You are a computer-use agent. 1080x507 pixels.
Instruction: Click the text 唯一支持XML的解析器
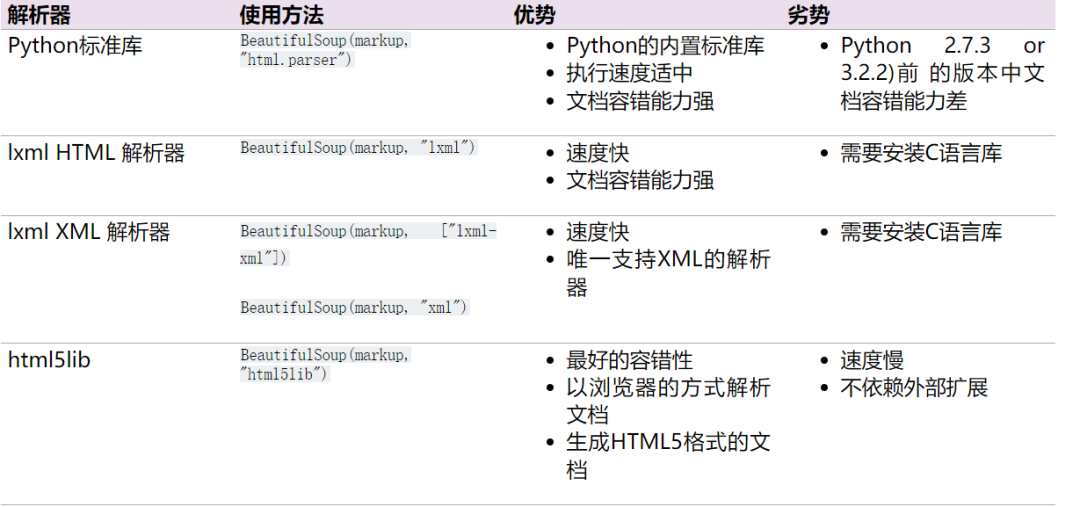tap(668, 273)
